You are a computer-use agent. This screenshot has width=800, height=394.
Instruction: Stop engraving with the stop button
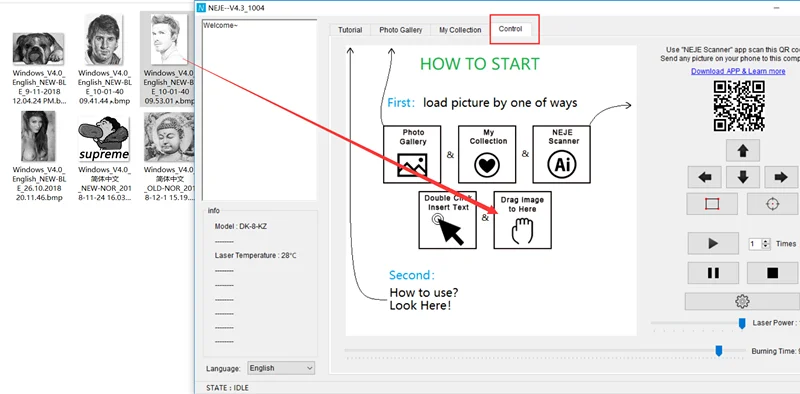pyautogui.click(x=772, y=273)
